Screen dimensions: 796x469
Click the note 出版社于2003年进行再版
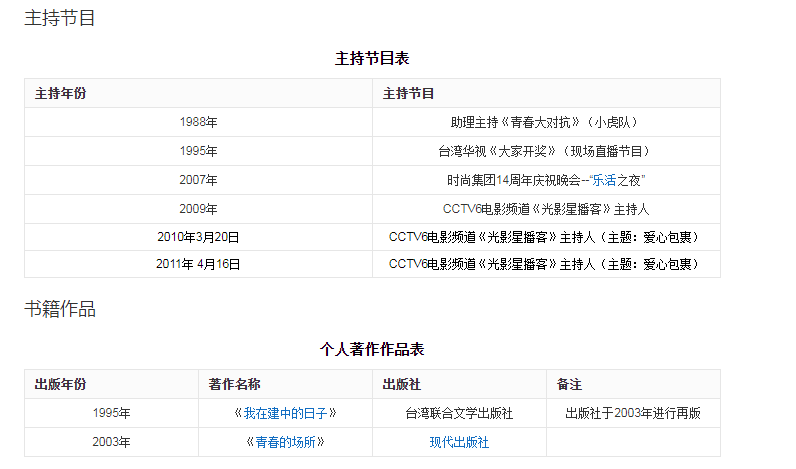coord(633,413)
